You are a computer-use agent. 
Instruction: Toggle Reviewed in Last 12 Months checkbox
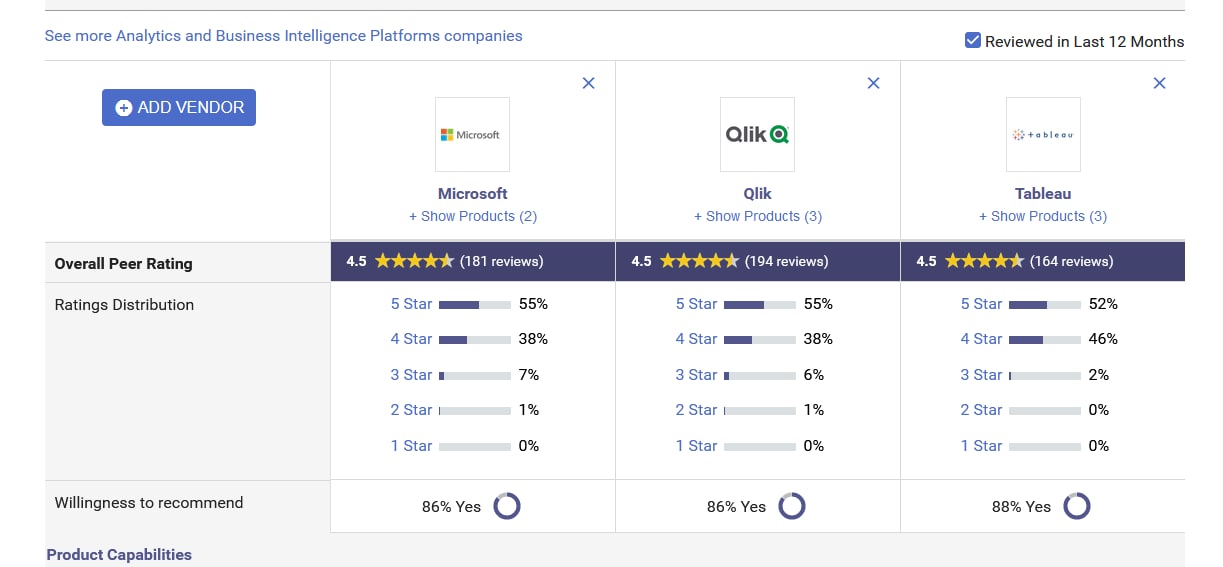click(972, 41)
